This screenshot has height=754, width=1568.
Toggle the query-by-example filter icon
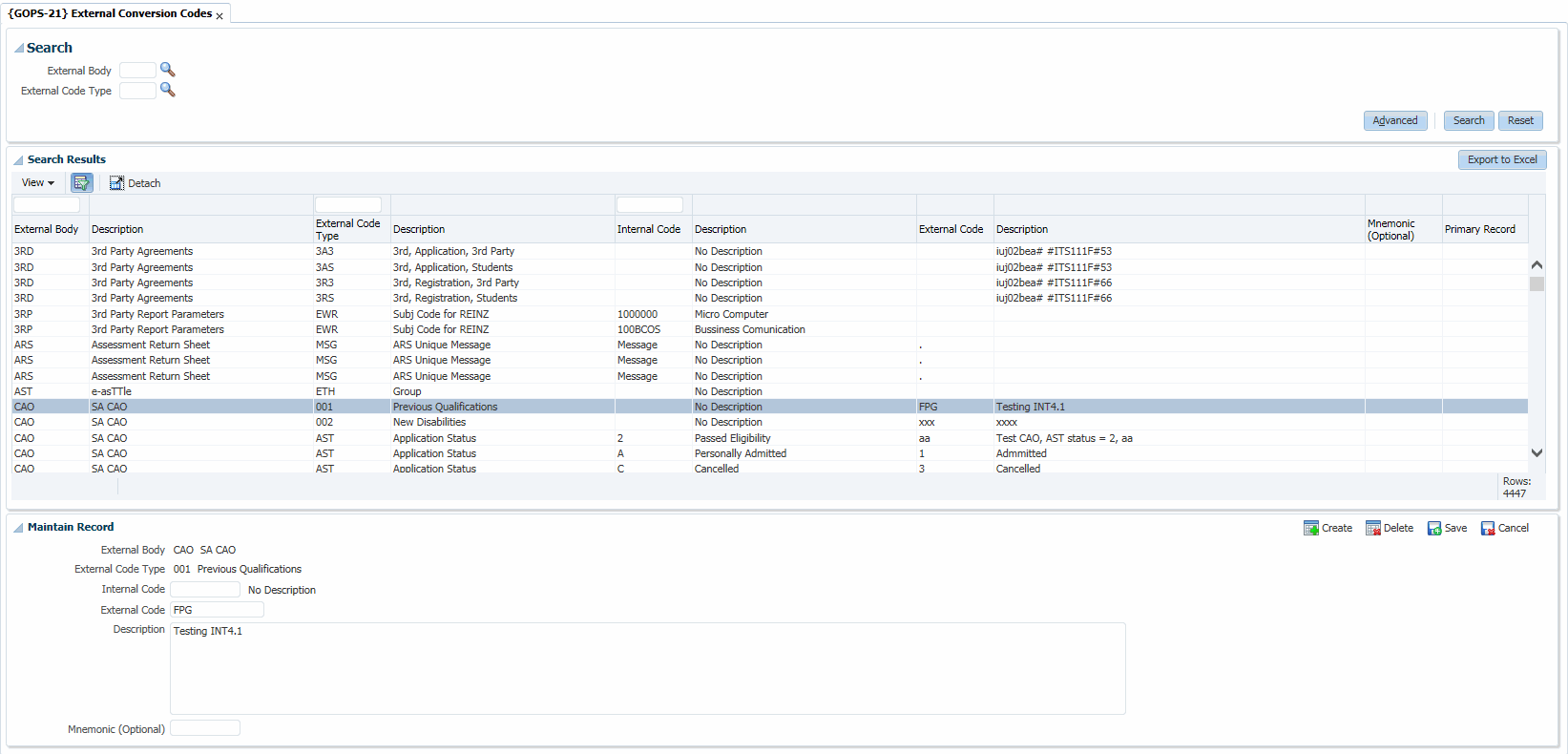pyautogui.click(x=82, y=183)
